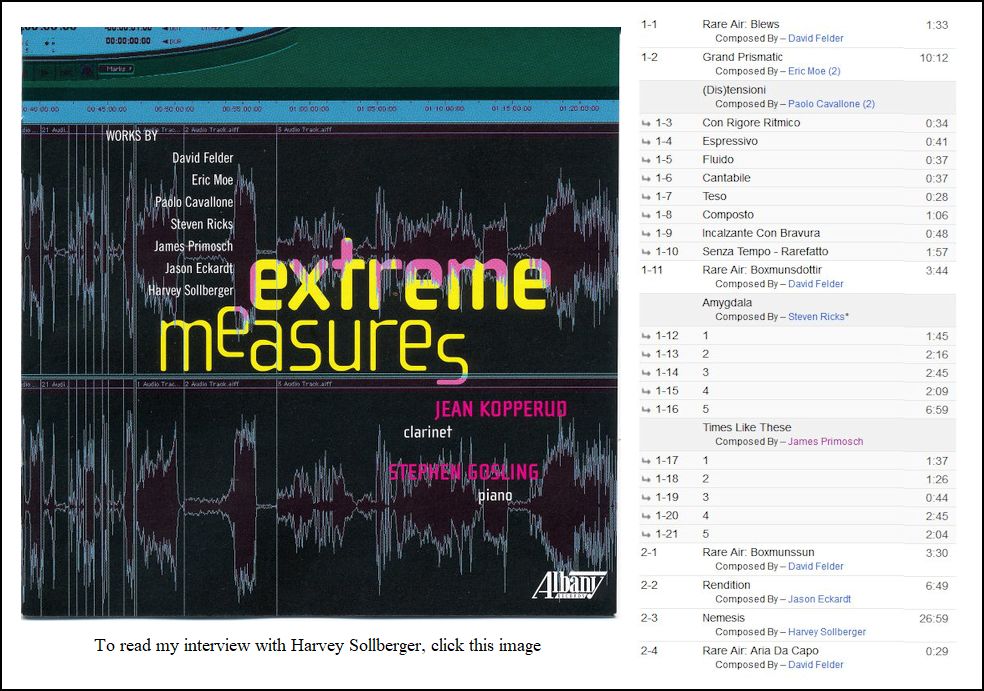Click track number 1-12
The height and width of the screenshot is (691, 984).
point(666,336)
